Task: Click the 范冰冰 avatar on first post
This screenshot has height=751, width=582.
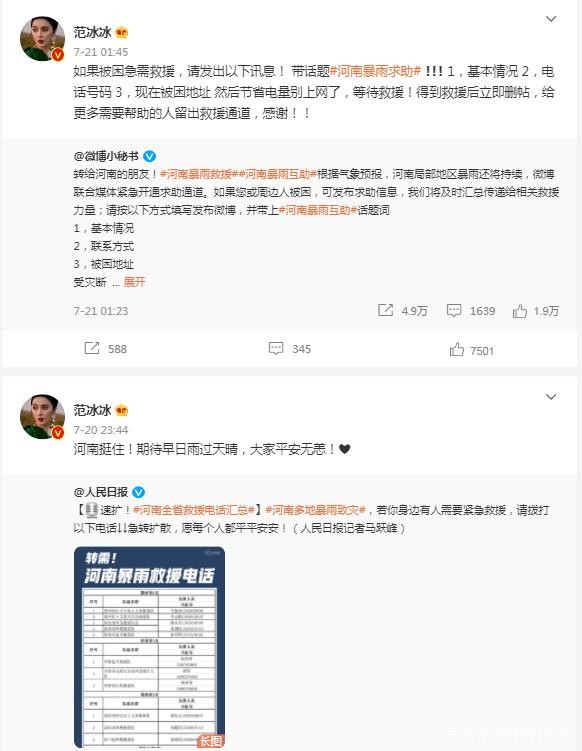Action: coord(42,39)
